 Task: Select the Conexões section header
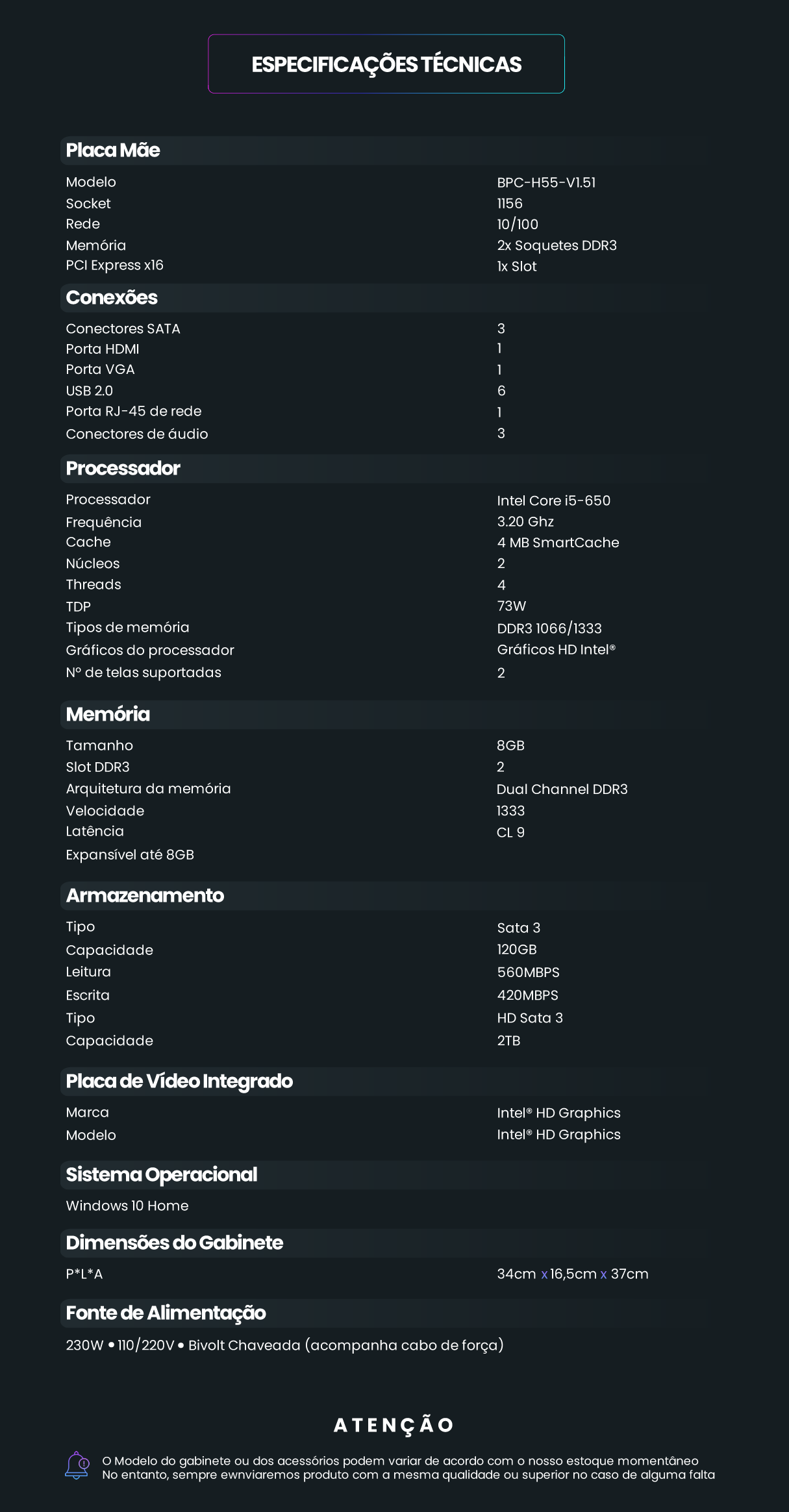[112, 298]
